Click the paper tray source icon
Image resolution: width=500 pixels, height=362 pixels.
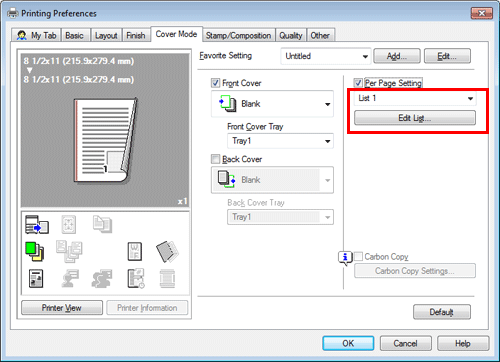pos(37,225)
